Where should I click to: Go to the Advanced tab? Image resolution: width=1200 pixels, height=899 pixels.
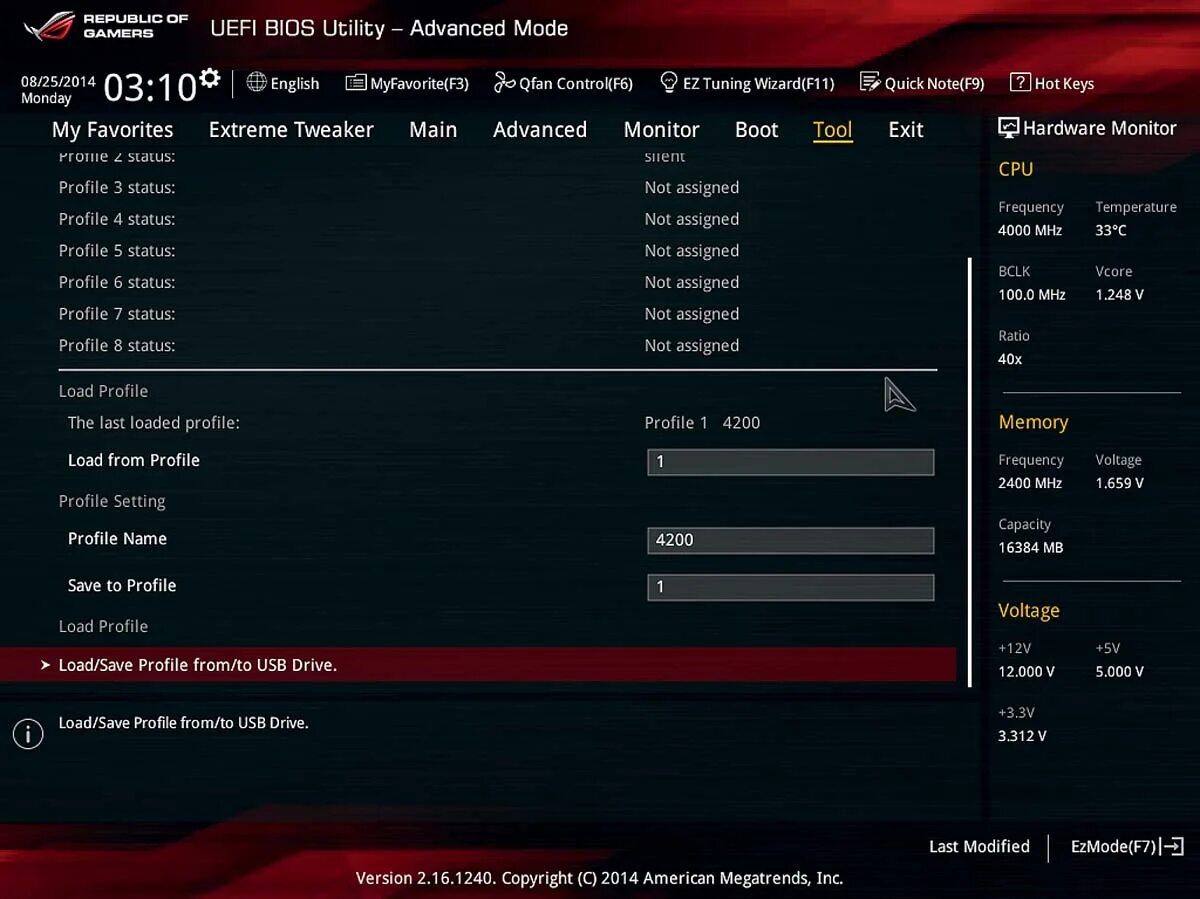pyautogui.click(x=540, y=130)
